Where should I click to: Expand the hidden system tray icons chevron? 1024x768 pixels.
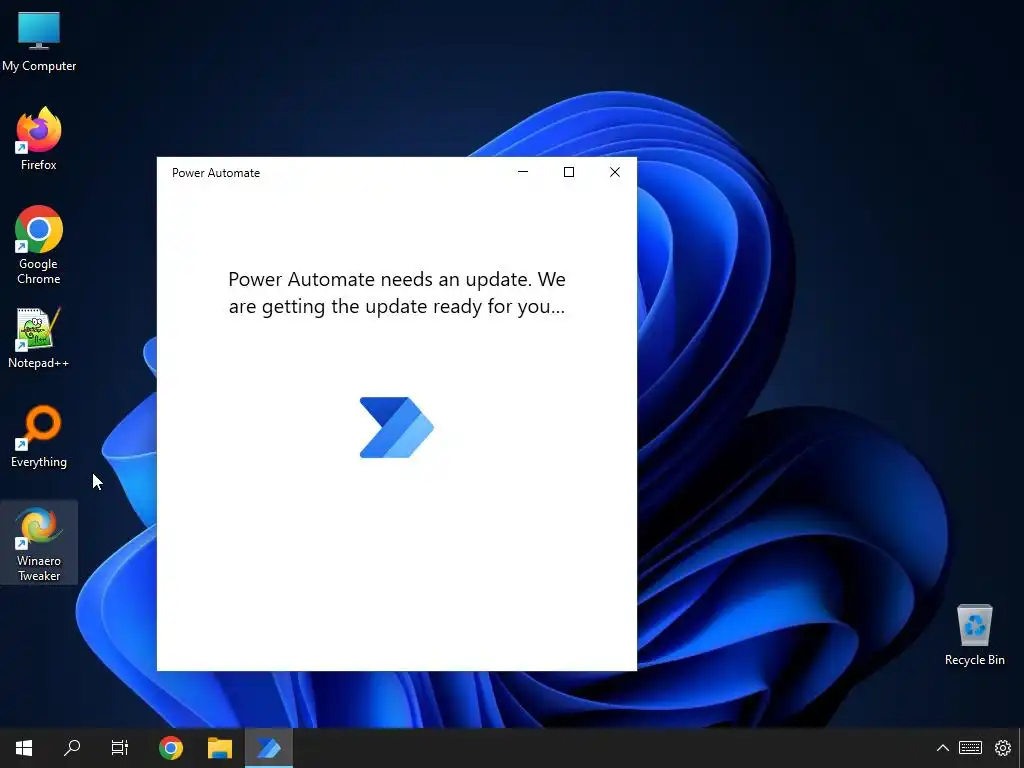[x=942, y=748]
